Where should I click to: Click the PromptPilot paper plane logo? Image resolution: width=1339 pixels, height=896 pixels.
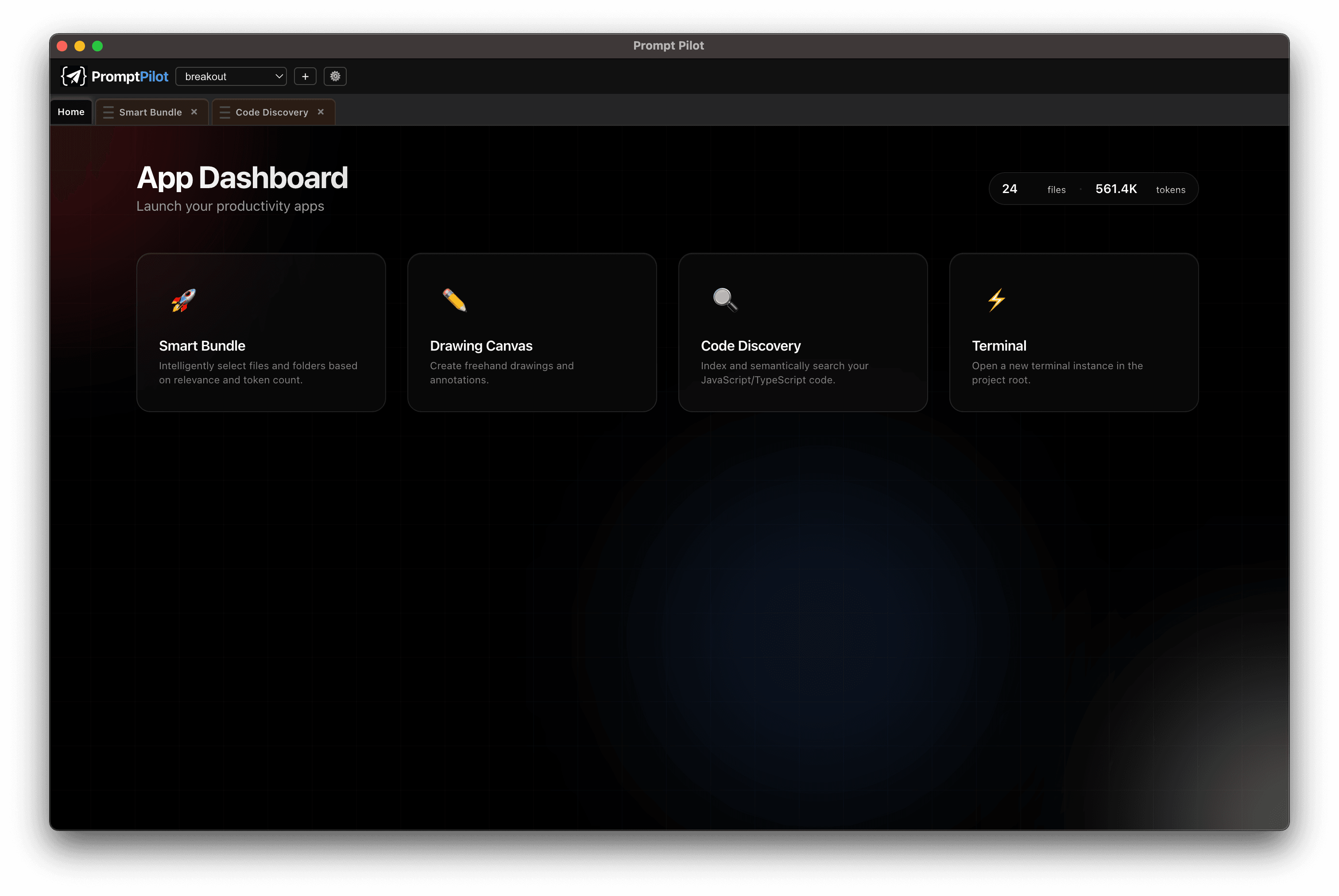(x=73, y=76)
